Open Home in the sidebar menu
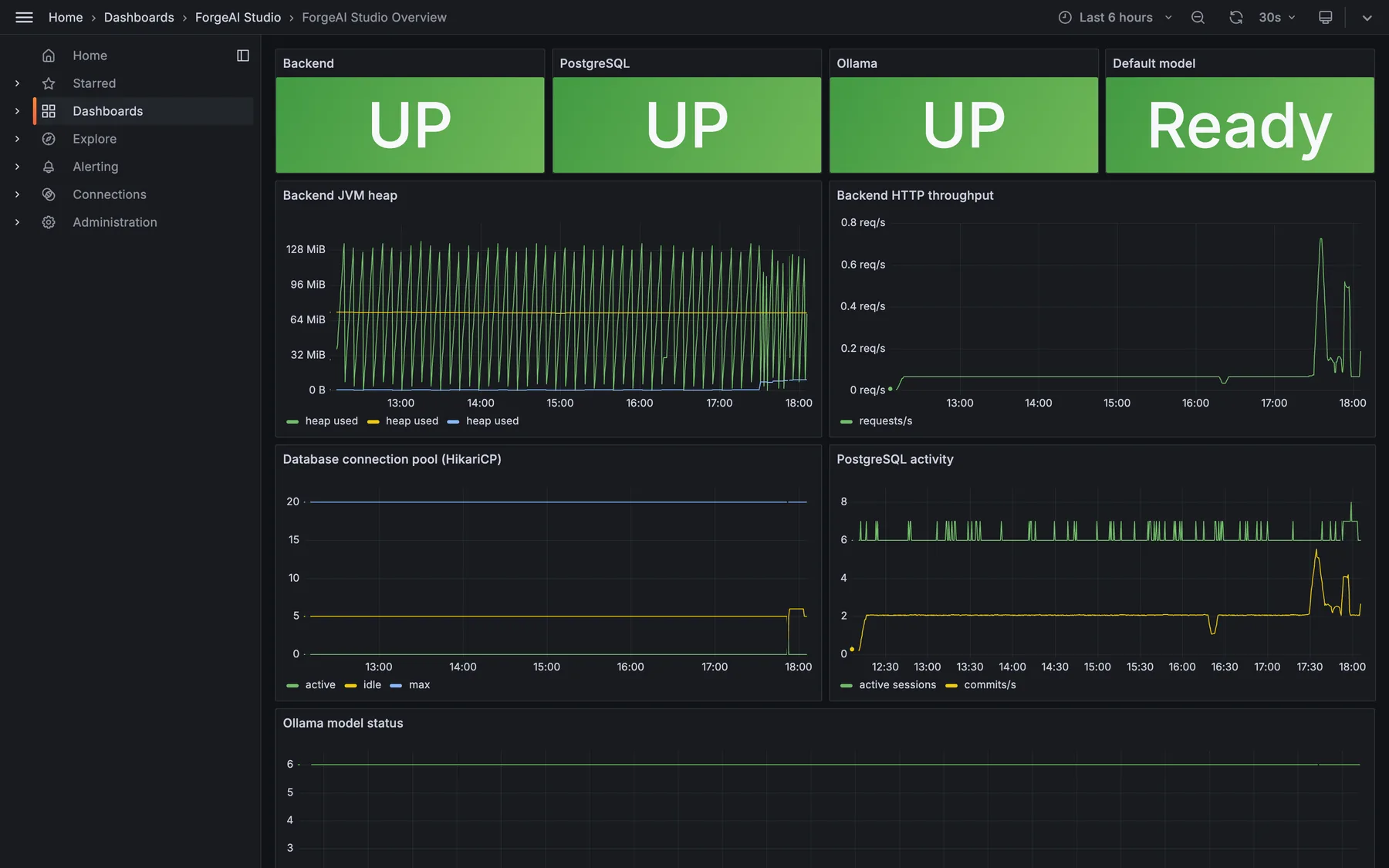The width and height of the screenshot is (1389, 868). pyautogui.click(x=90, y=56)
